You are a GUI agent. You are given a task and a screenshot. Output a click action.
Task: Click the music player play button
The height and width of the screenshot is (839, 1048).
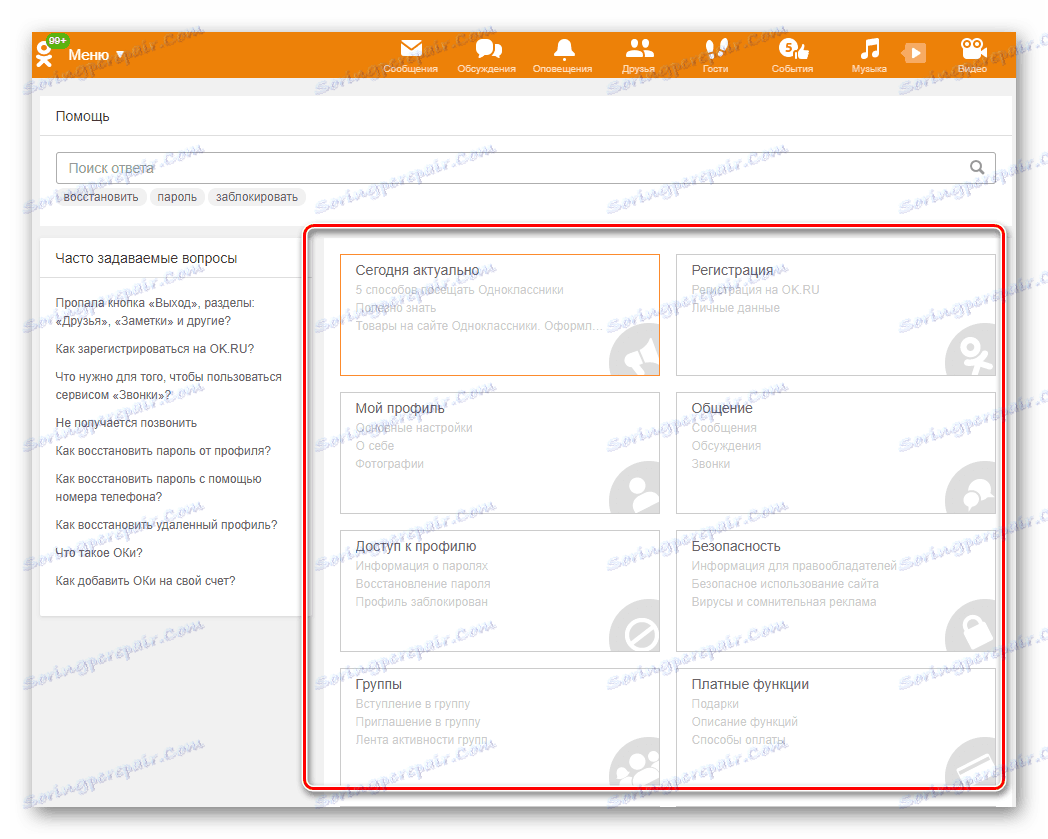pyautogui.click(x=914, y=53)
